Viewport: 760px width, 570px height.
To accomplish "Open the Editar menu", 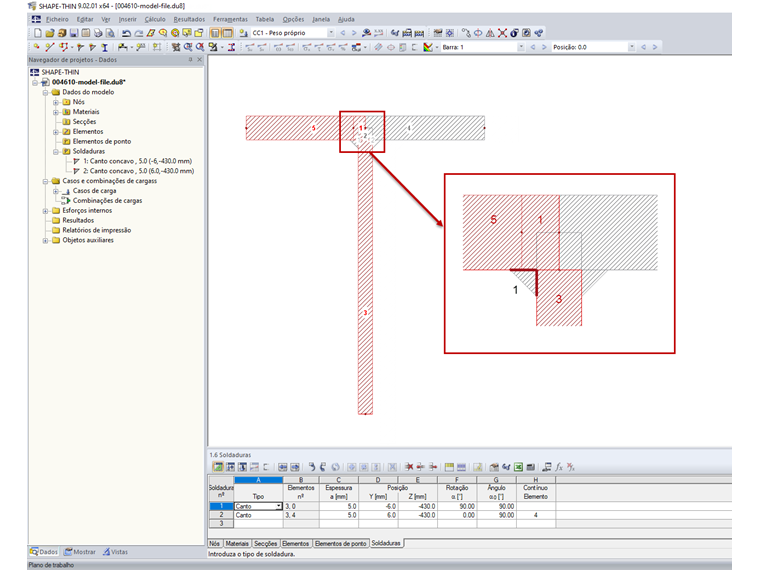I will [x=85, y=19].
